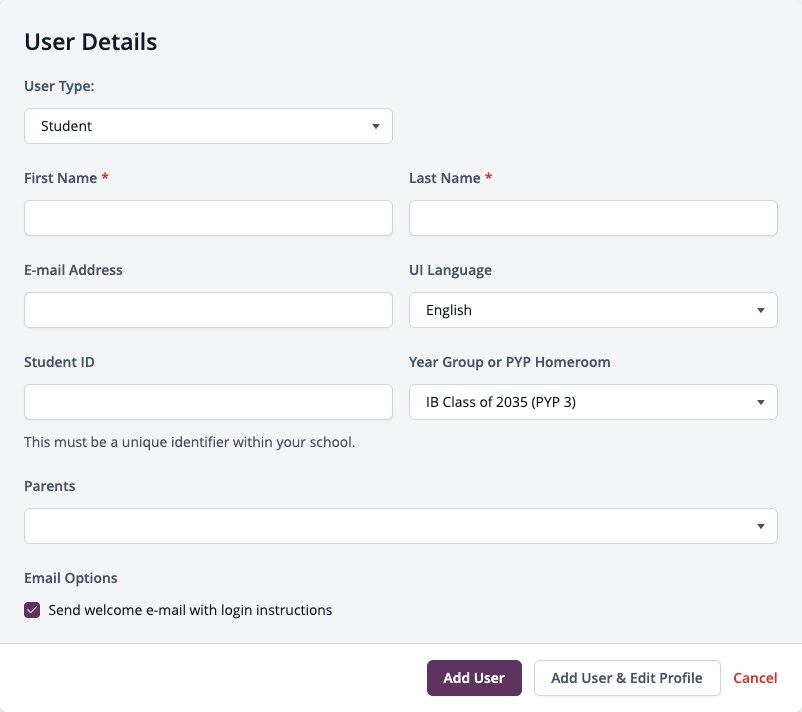802x712 pixels.
Task: Focus the First Name input field
Action: point(208,218)
